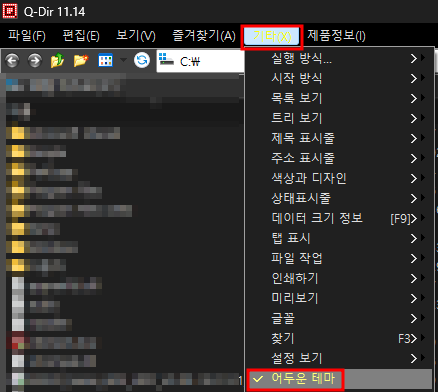
Task: Open dropdown arrow beside view layout icon
Action: pos(123,60)
